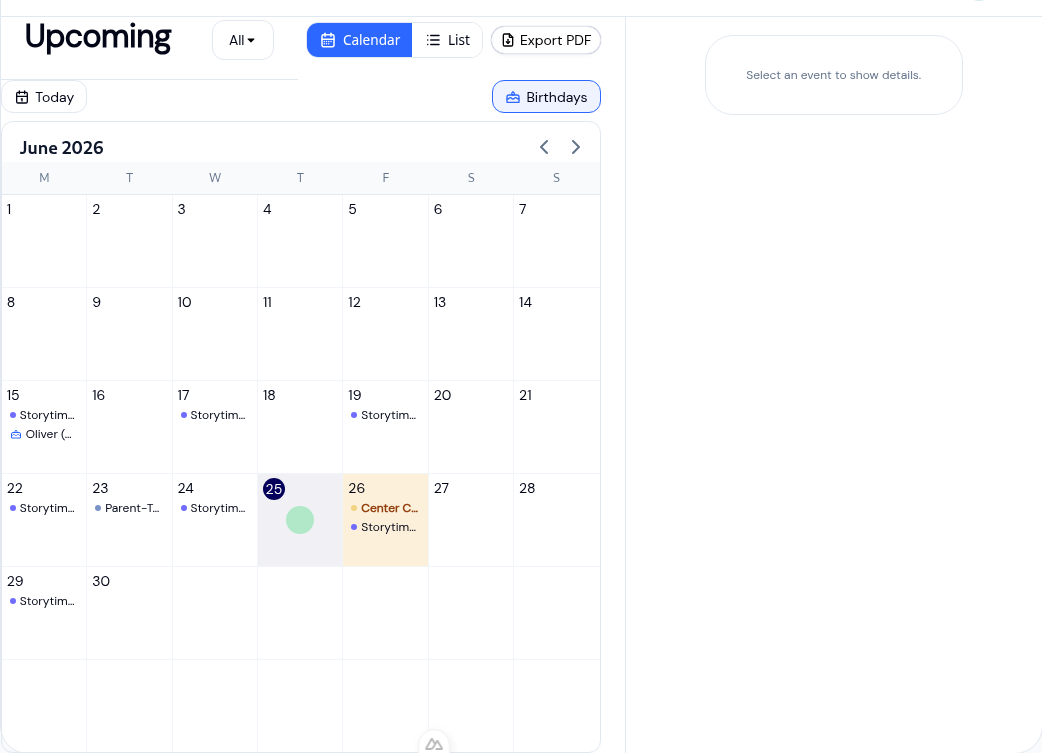The height and width of the screenshot is (754, 1042).
Task: Open Storytime event on June 24
Action: coord(214,508)
